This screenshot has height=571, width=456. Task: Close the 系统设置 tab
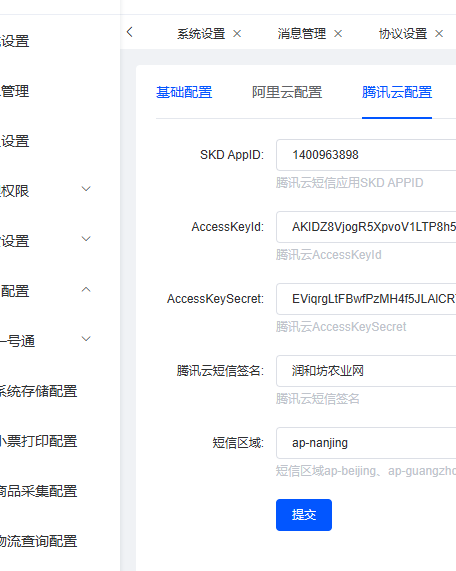237,34
